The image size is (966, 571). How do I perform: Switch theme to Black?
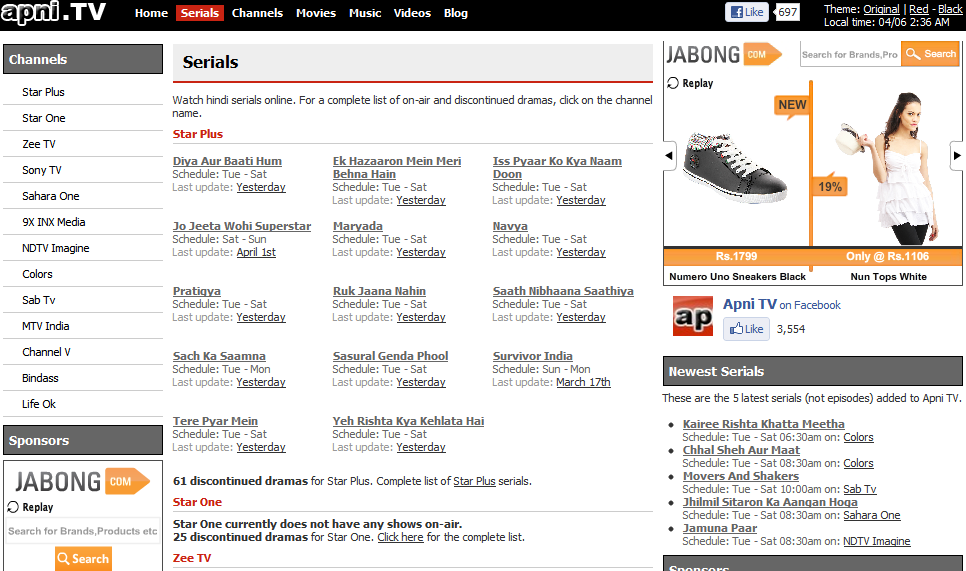(x=950, y=9)
